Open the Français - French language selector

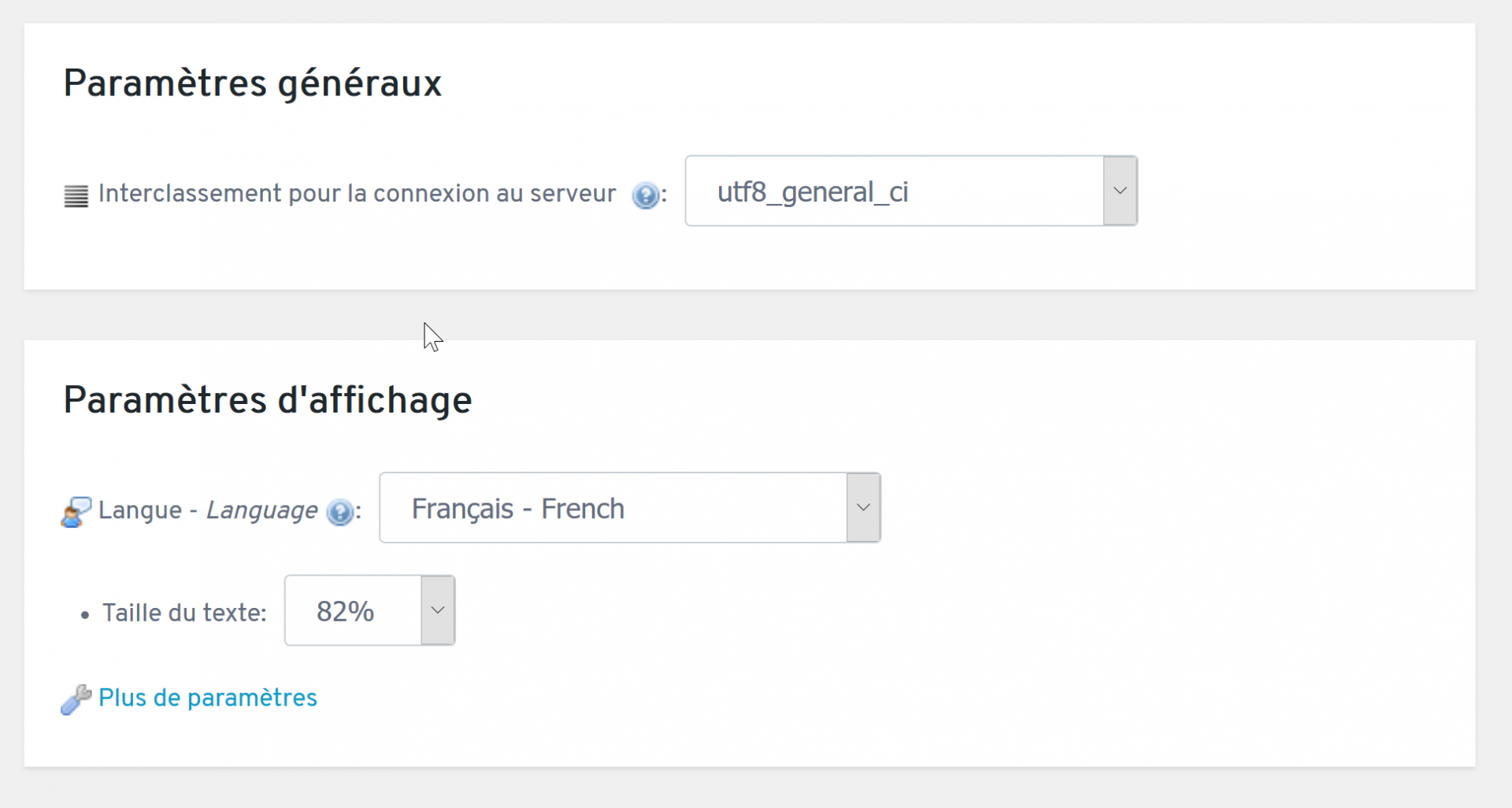630,508
